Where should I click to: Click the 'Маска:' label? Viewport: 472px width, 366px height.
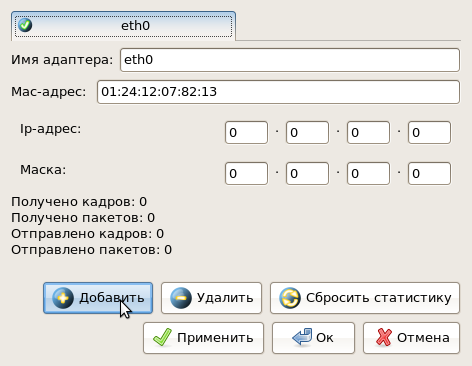pos(43,170)
